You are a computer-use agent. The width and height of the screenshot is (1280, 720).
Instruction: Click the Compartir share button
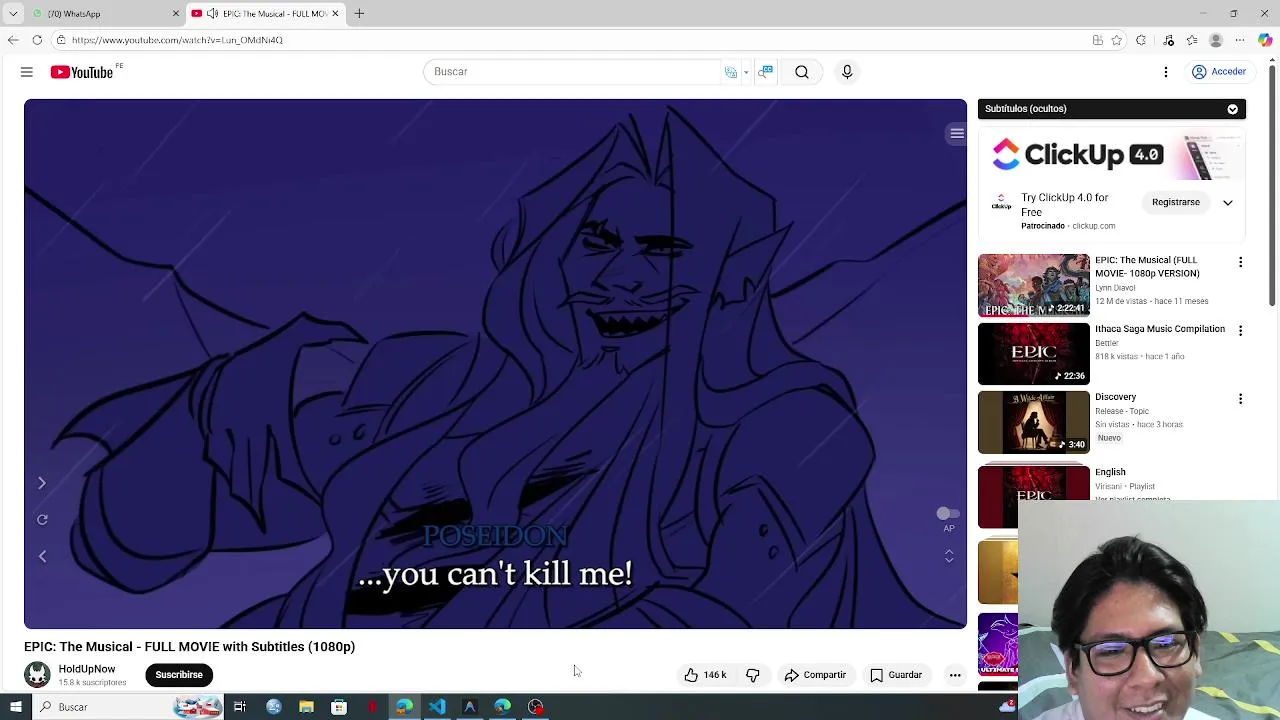point(815,675)
